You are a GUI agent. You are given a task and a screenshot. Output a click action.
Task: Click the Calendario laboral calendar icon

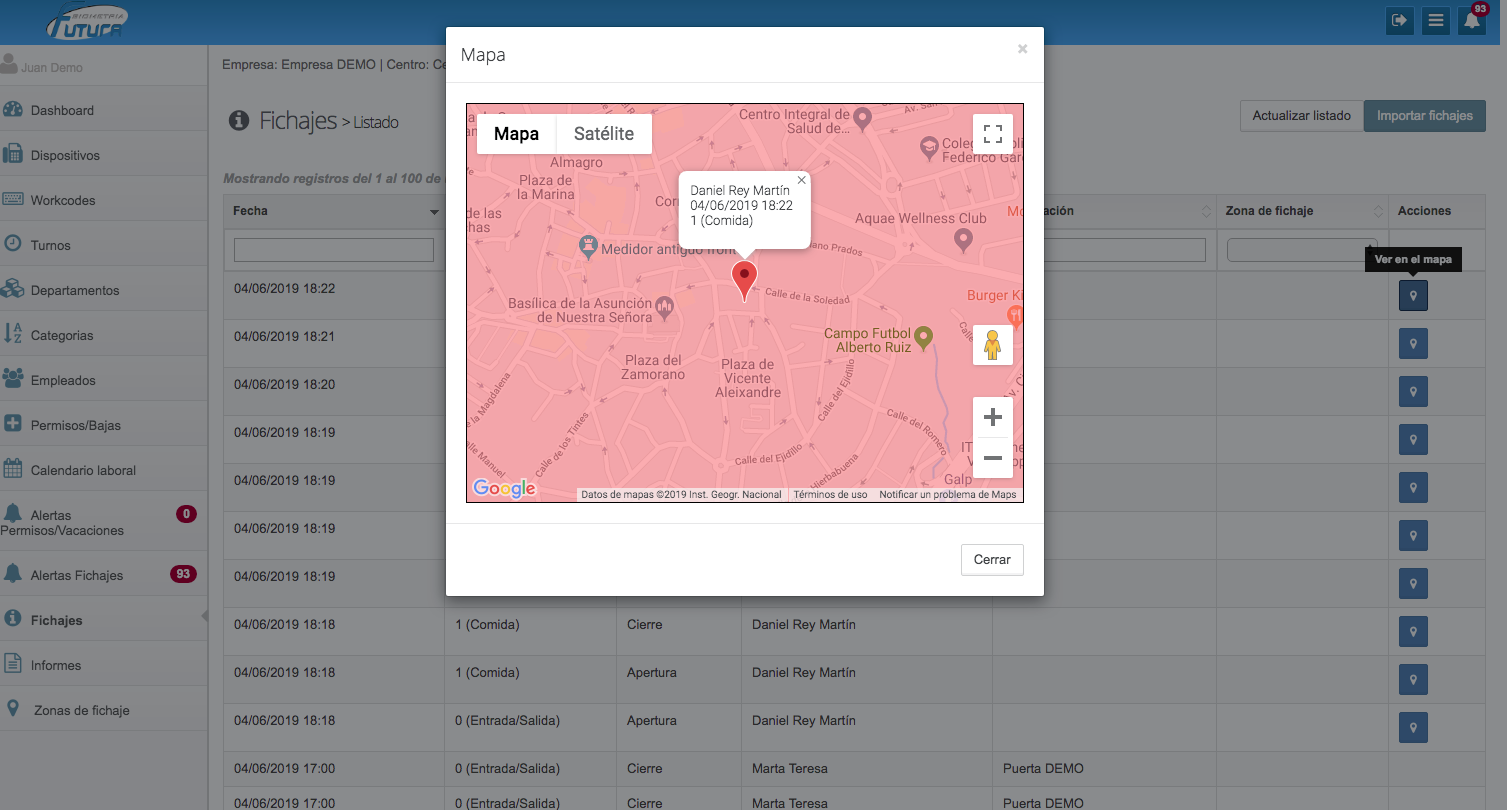coord(13,468)
